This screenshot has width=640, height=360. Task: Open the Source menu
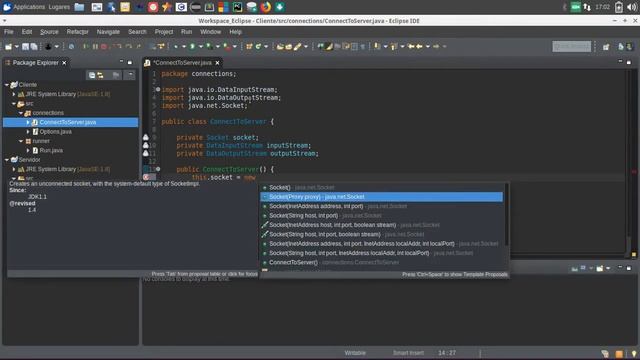click(49, 32)
